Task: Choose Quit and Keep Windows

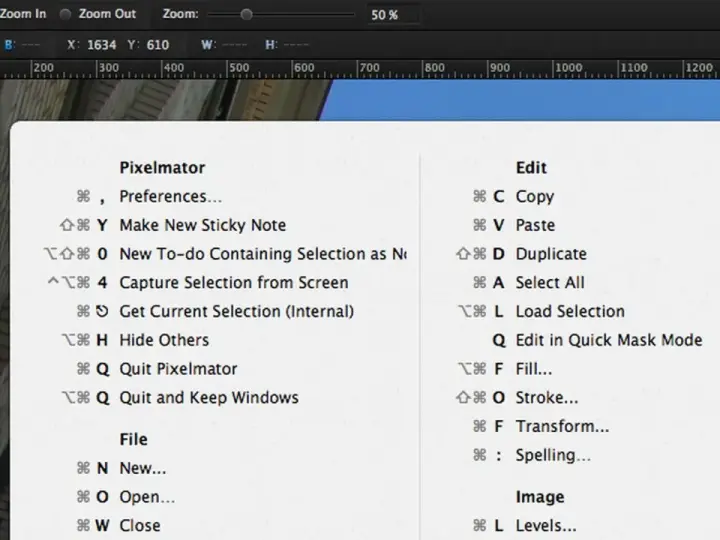Action: 209,398
